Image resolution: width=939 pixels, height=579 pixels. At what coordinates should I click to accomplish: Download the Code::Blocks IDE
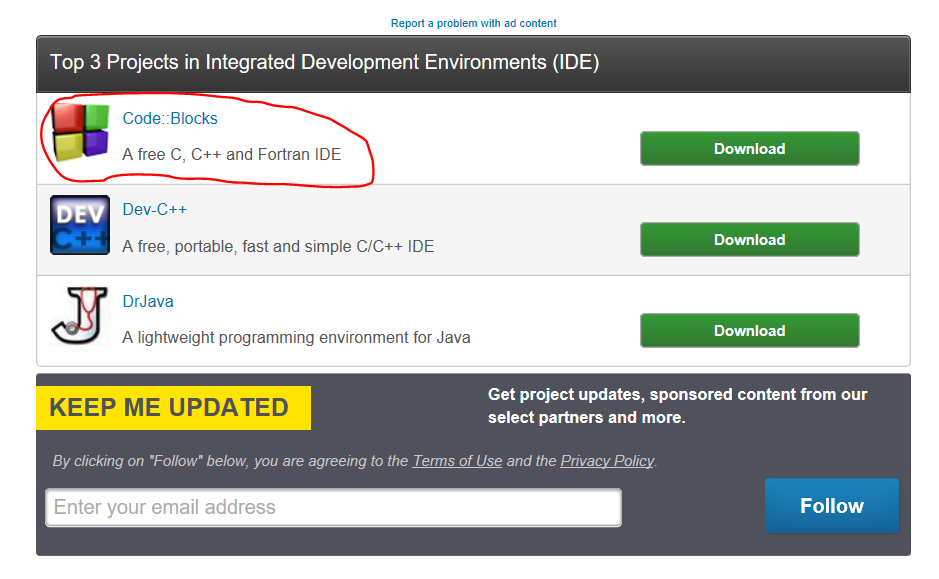coord(750,148)
